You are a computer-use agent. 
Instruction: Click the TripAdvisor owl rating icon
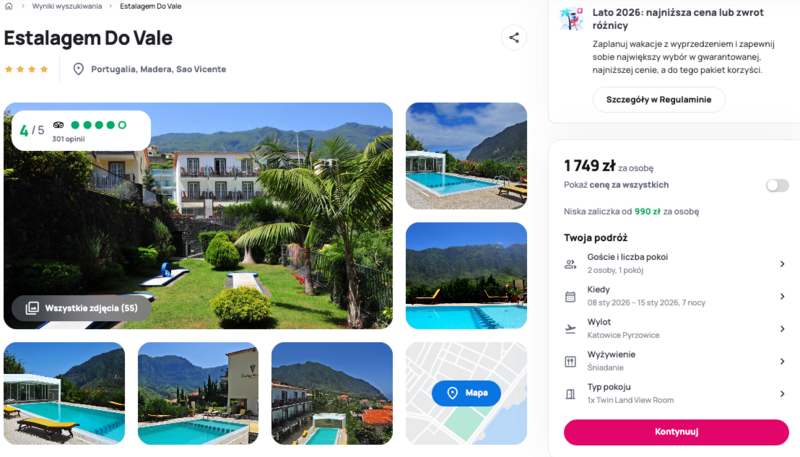tap(58, 125)
